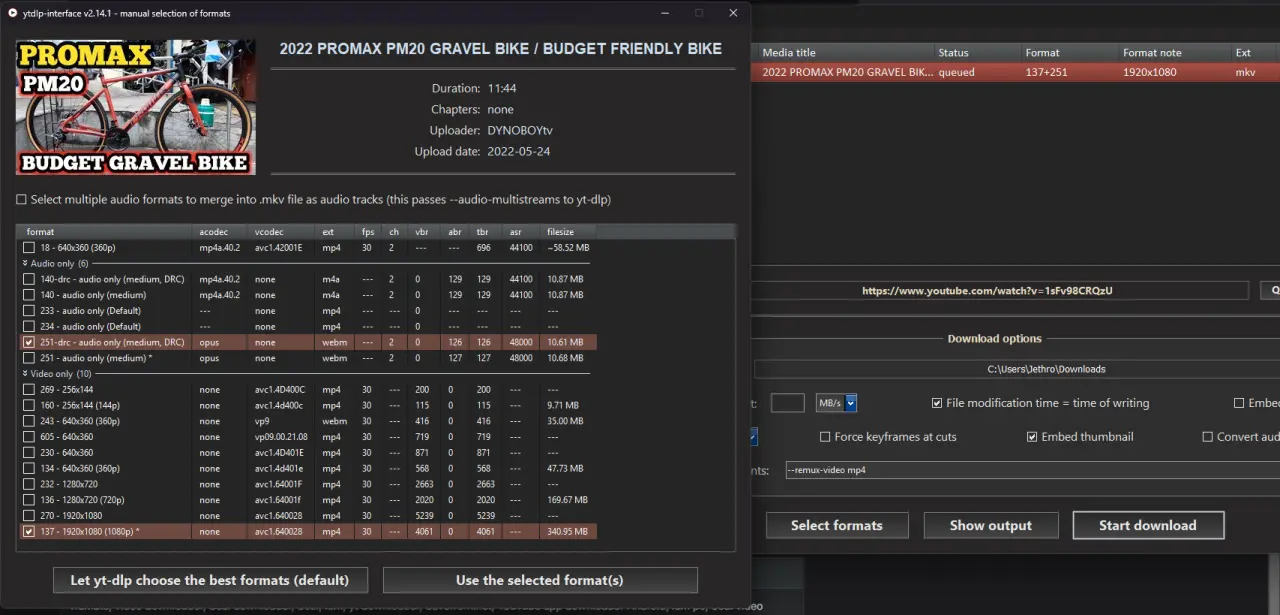Toggle File modification time = time of writing
The height and width of the screenshot is (615, 1280).
coord(937,403)
